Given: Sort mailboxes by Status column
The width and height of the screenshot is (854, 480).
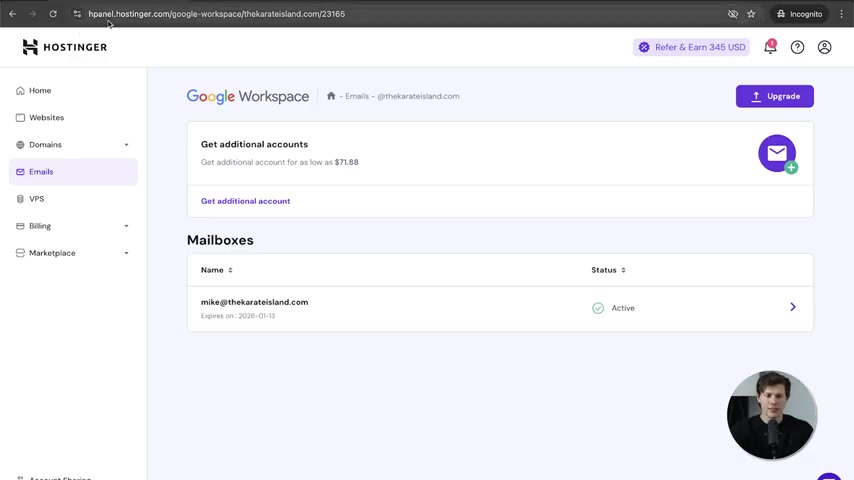Looking at the screenshot, I should click(608, 270).
